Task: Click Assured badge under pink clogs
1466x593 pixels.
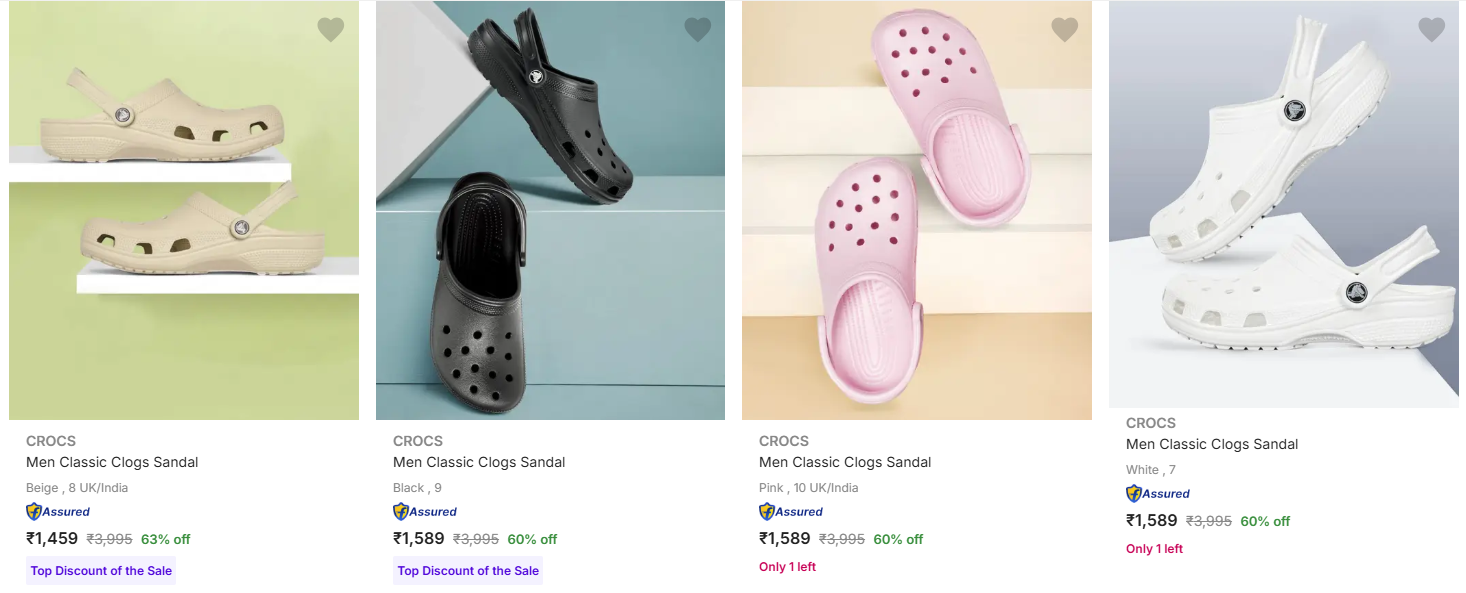Action: click(791, 512)
